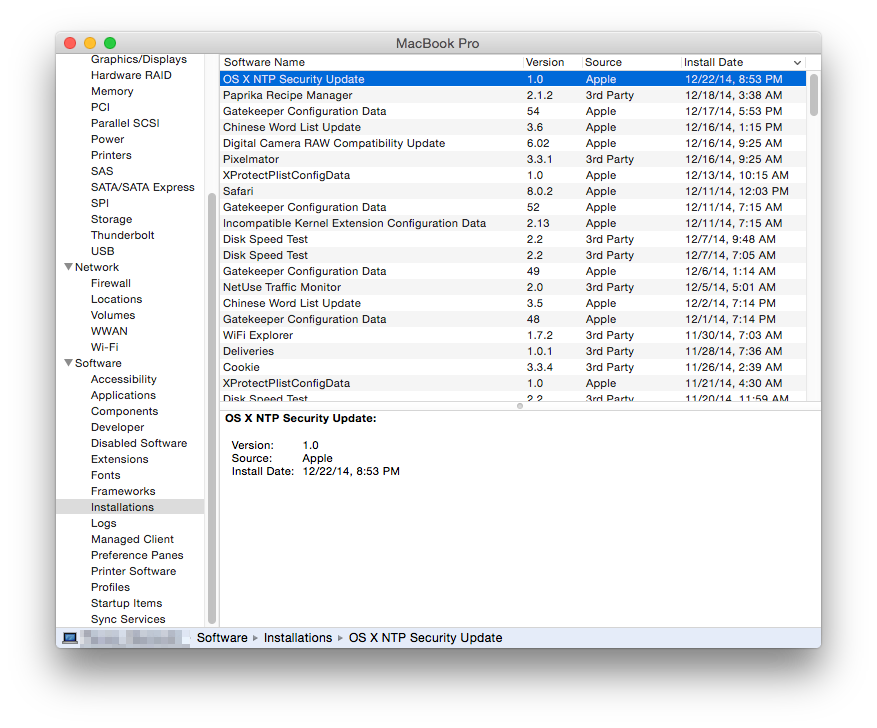Open Power in the sidebar
The width and height of the screenshot is (877, 728).
(x=107, y=139)
